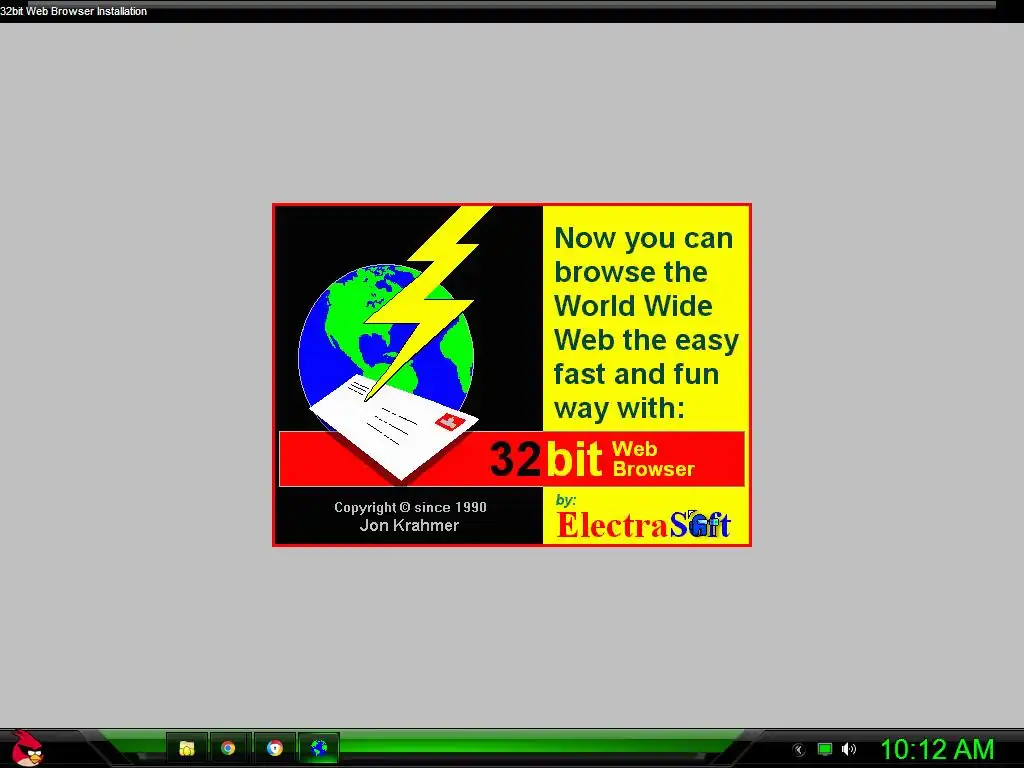Click the 10:12 AM clock
Screen dimensions: 1024x768
pyautogui.click(x=938, y=749)
